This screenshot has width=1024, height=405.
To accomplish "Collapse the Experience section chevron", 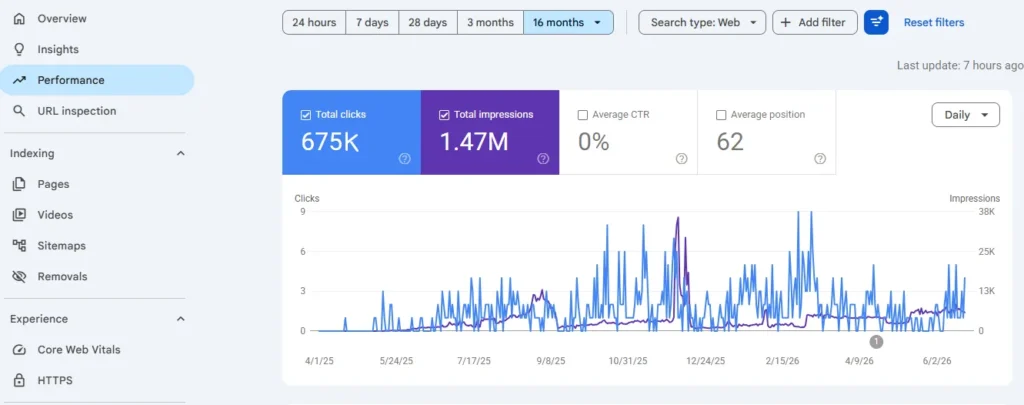I will [181, 319].
